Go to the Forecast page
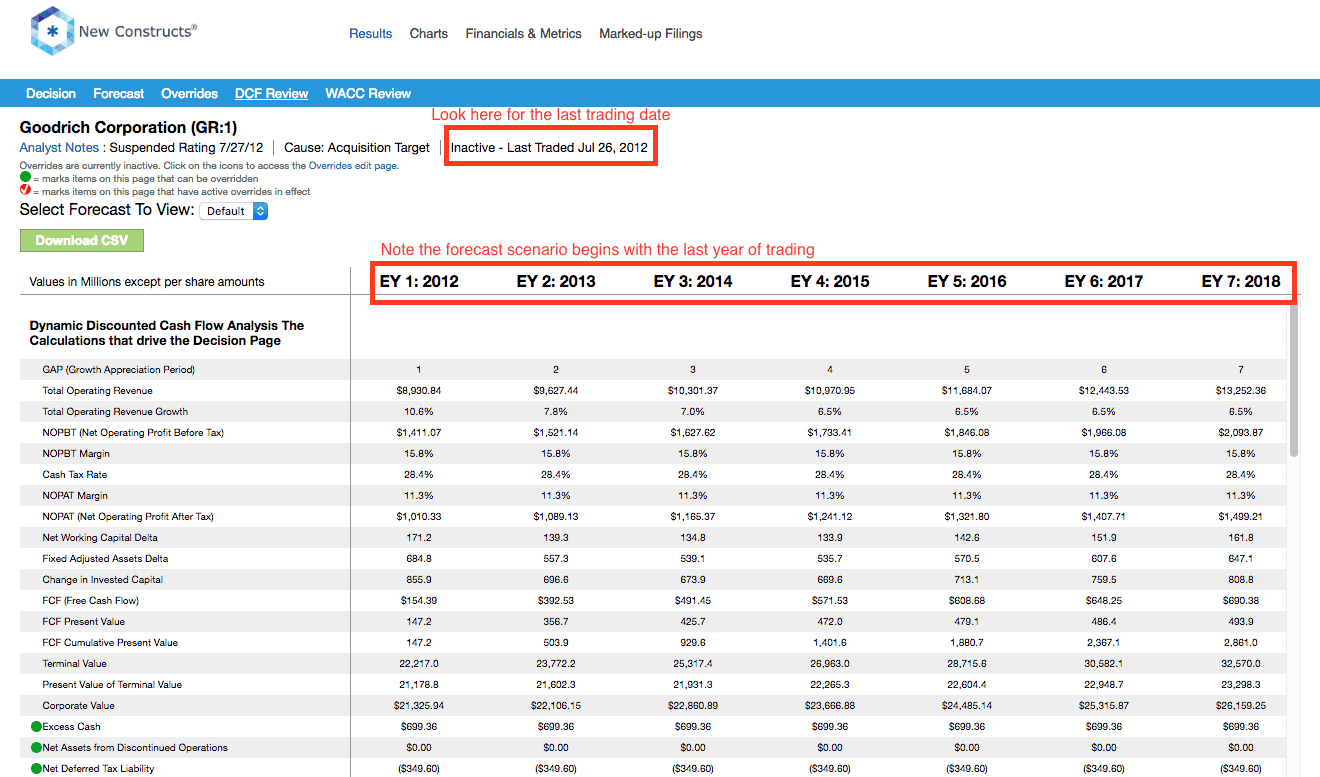Screen dimensions: 1320x777 point(119,94)
